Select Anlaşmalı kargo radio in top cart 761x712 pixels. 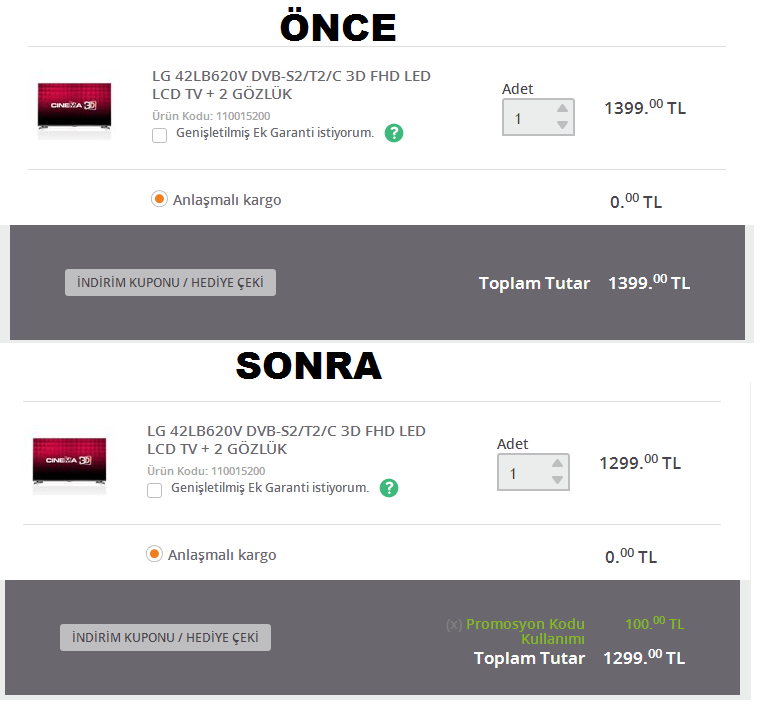click(x=159, y=199)
